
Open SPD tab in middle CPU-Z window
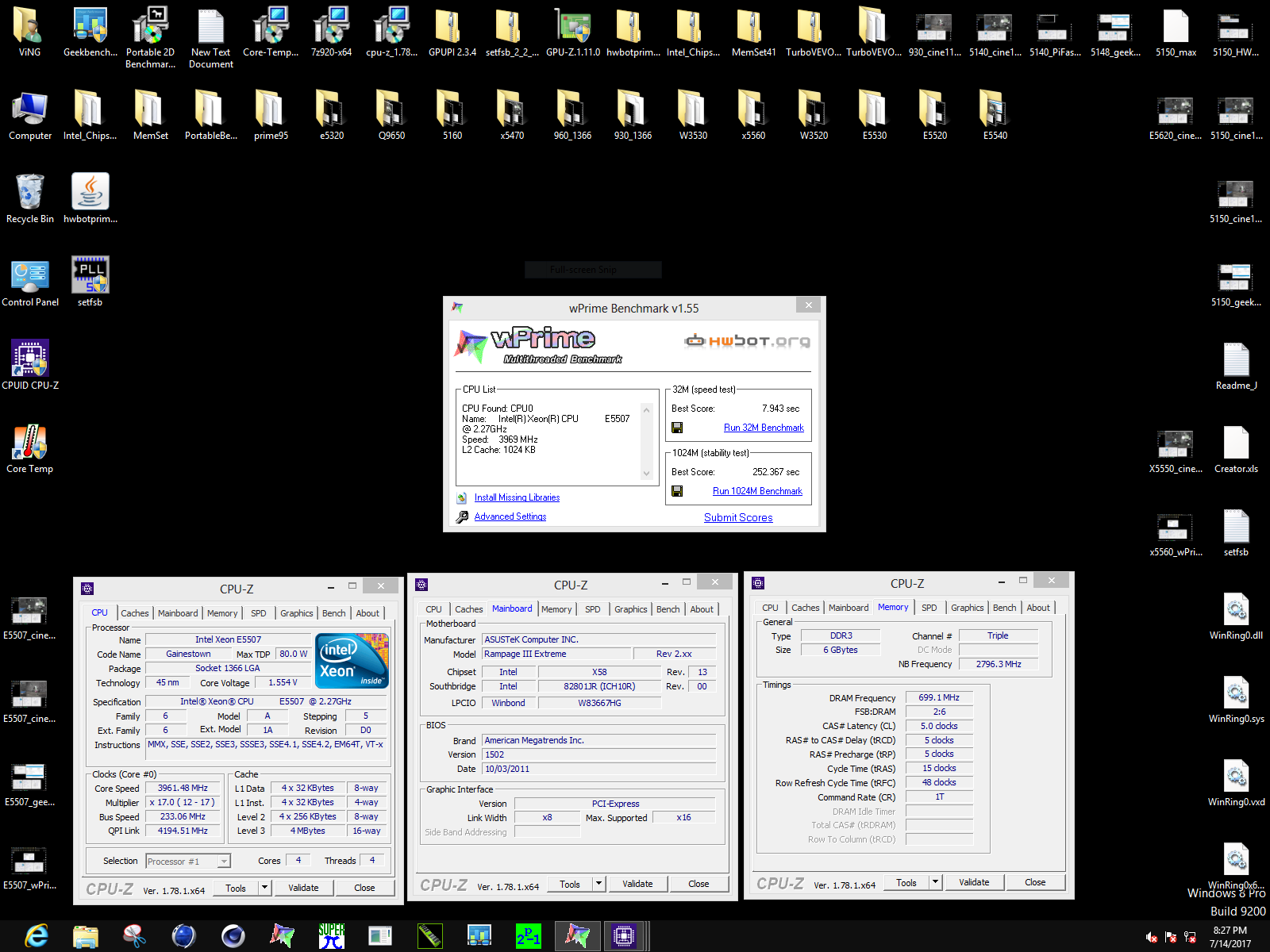[592, 609]
